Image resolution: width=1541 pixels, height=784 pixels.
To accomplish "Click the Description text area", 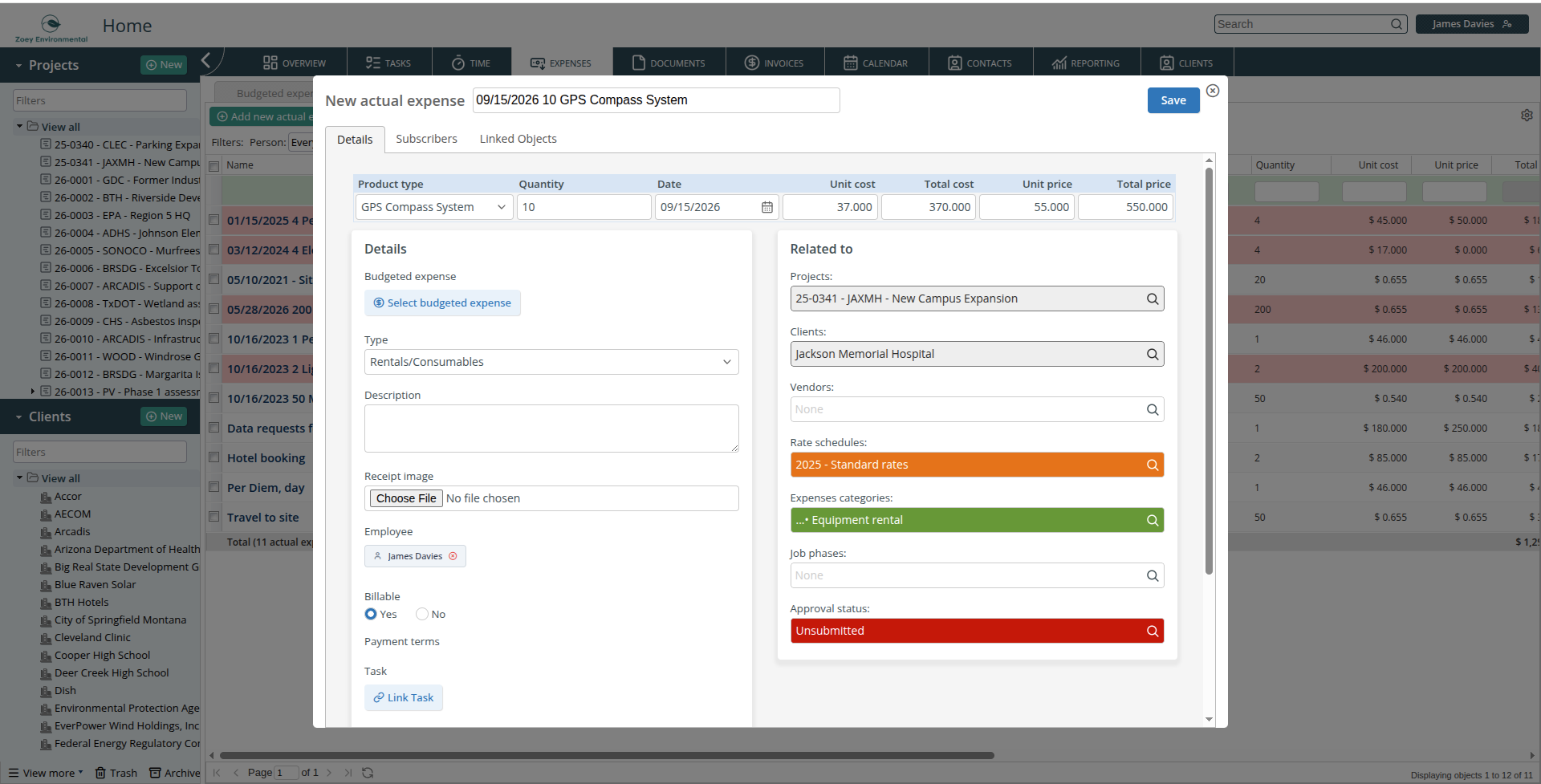I will pyautogui.click(x=551, y=429).
